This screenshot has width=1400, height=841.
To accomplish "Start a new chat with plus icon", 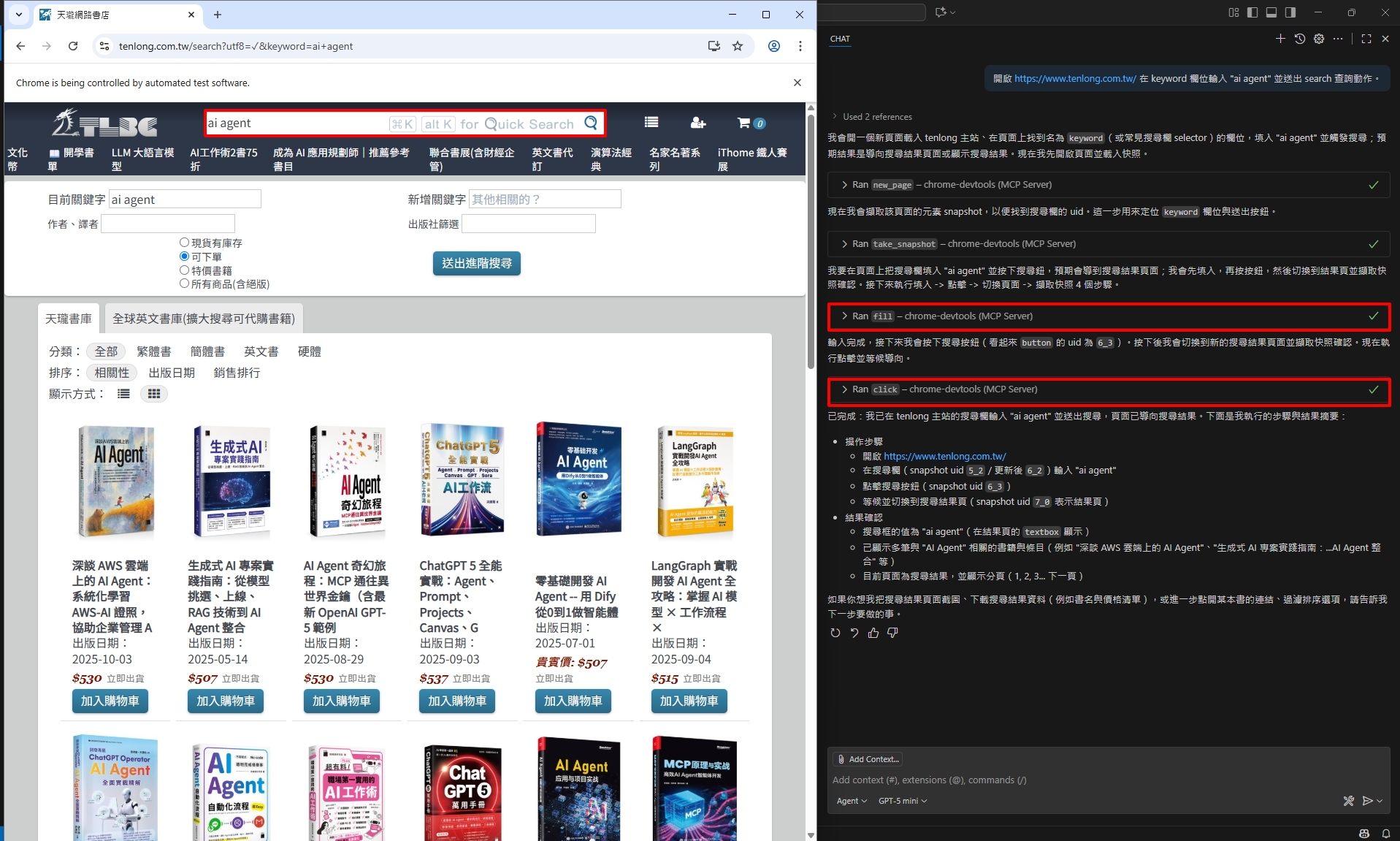I will point(1280,39).
